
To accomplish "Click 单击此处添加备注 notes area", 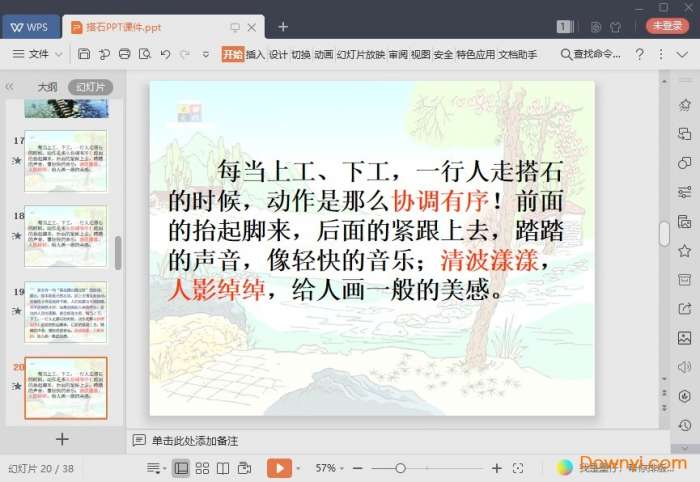I will pos(195,441).
